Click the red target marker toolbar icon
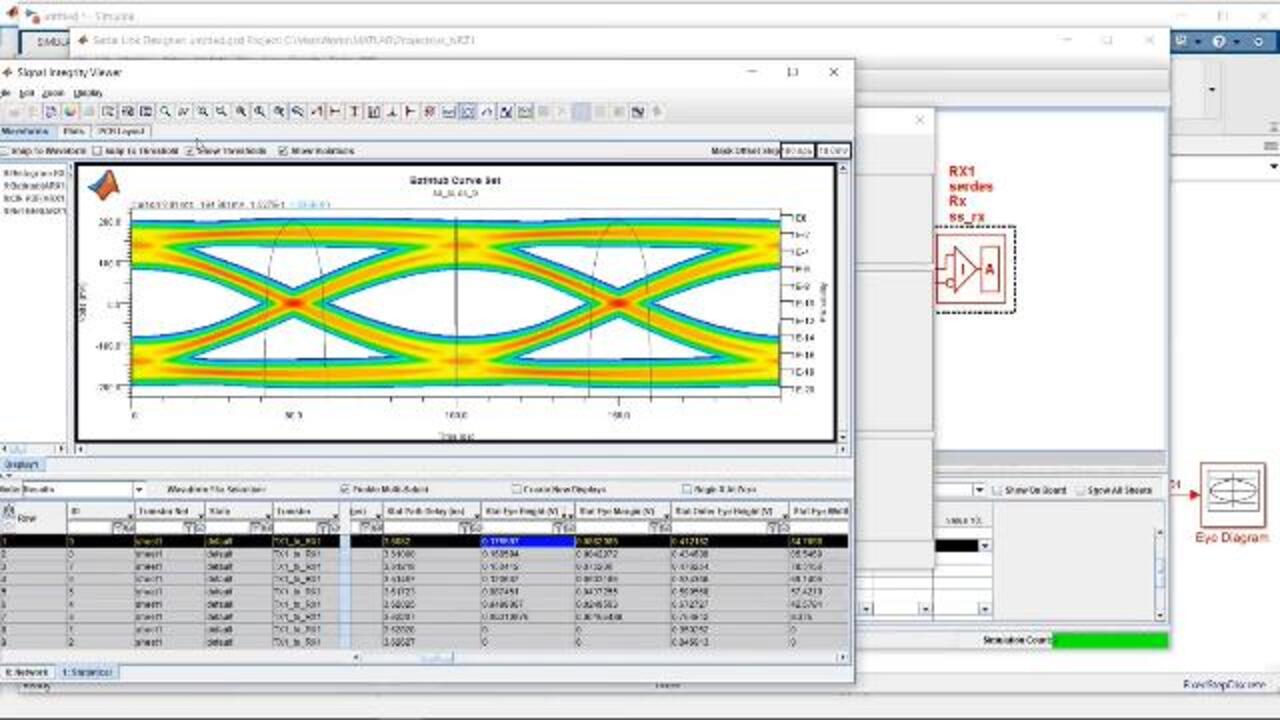 [x=429, y=112]
